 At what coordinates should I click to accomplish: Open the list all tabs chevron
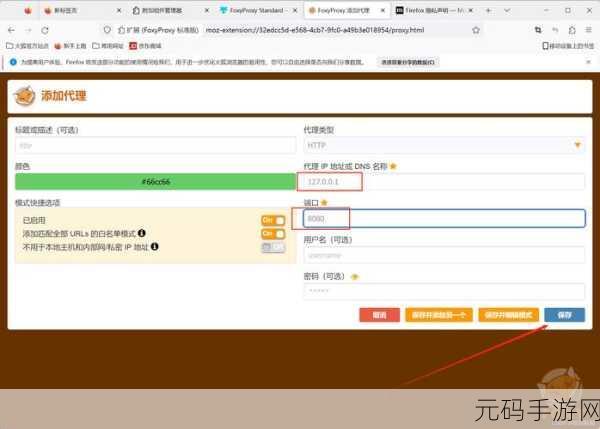[507, 11]
